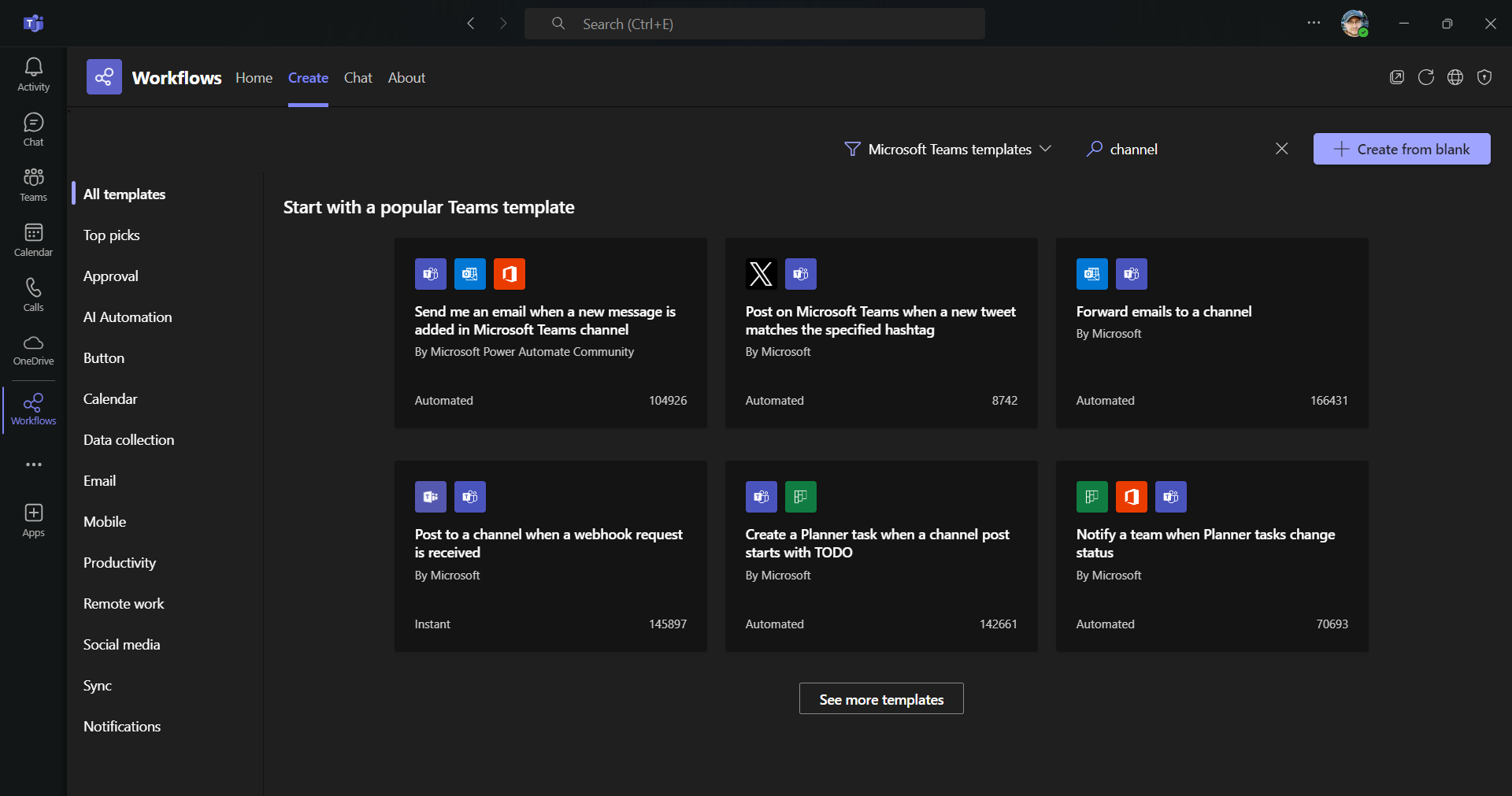Open the Calendar app in sidebar
The image size is (1512, 796).
tap(33, 239)
